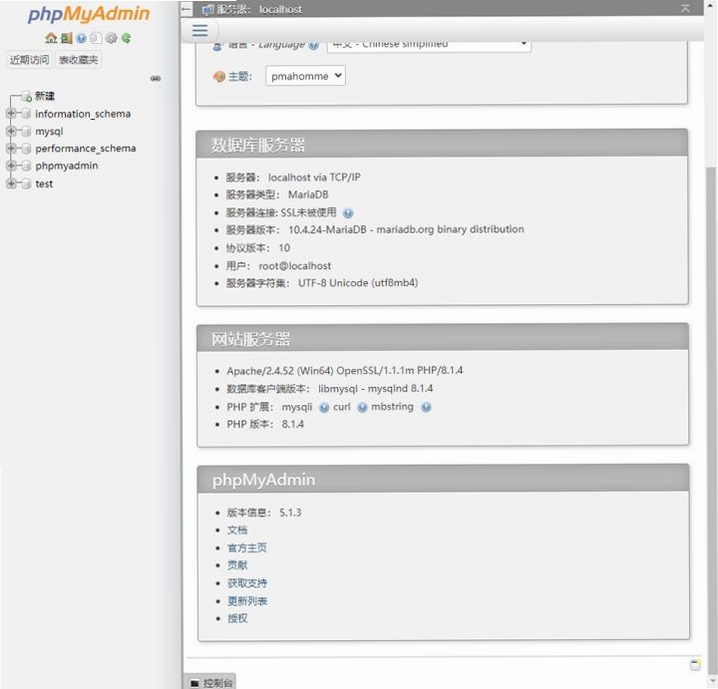
Task: Click the link chain icon in sidebar
Action: click(156, 78)
